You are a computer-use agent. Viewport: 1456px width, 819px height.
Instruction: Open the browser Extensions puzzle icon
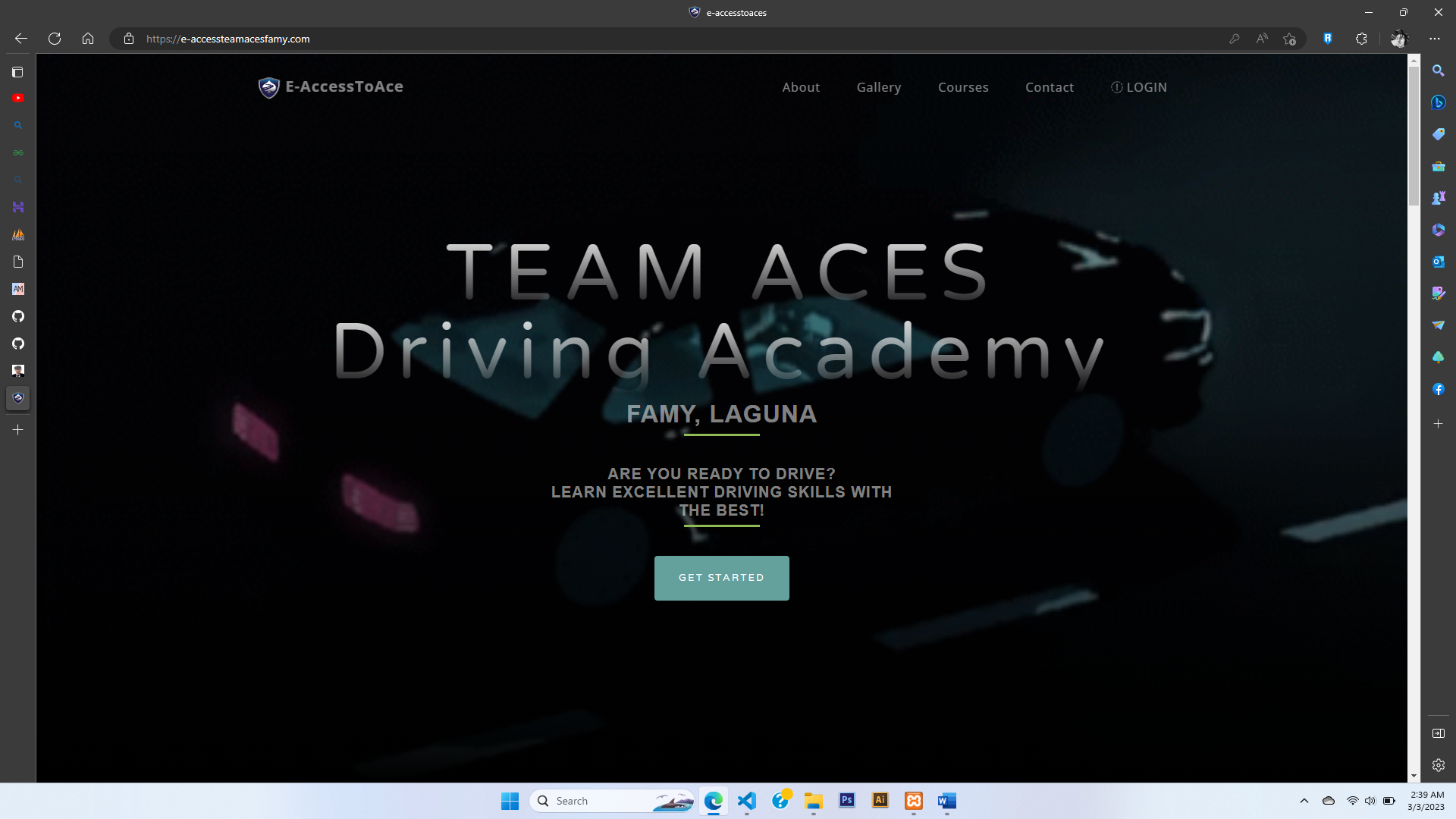[x=1361, y=39]
